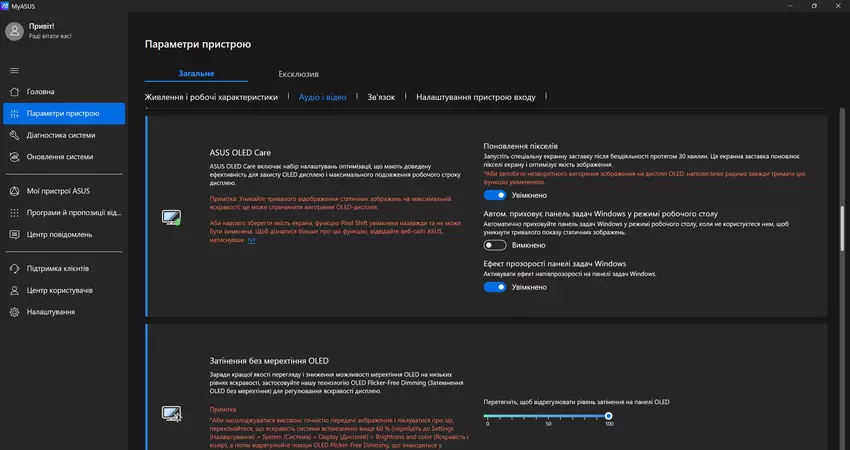Open Оновлення системи update icon
The image size is (850, 450).
tap(14, 157)
